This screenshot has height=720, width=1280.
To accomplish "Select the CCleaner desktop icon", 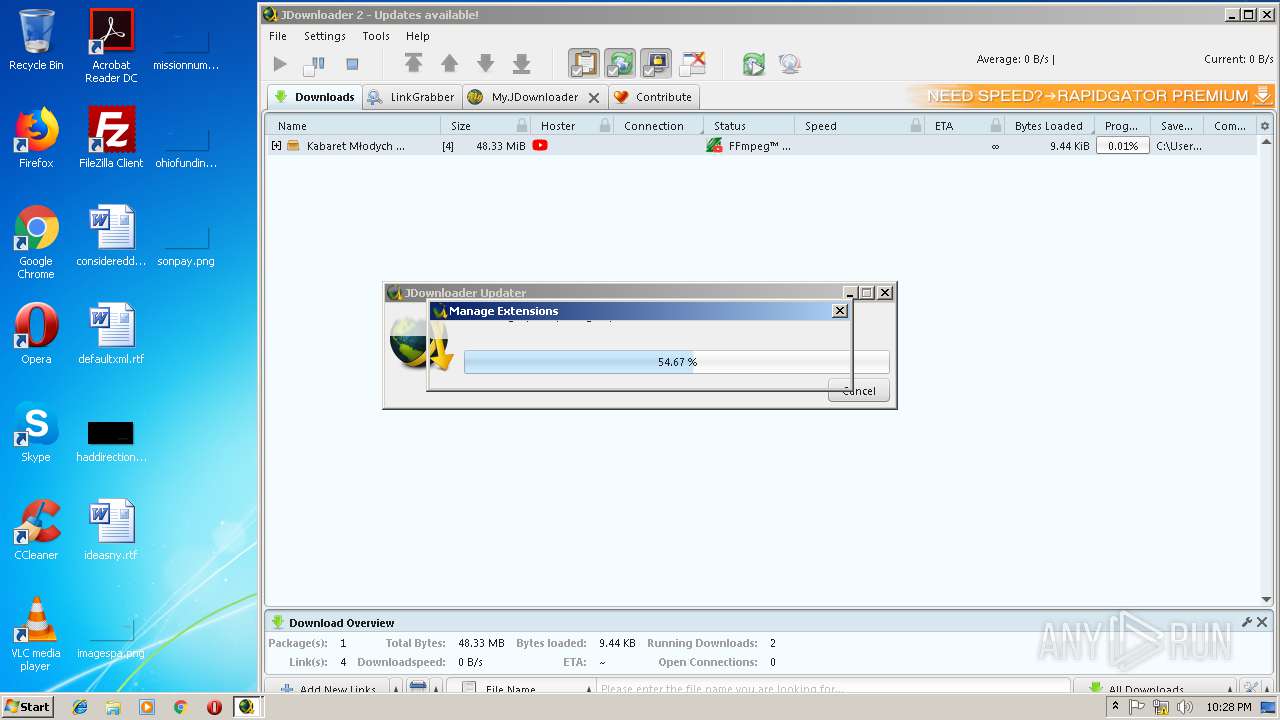I will [x=36, y=530].
